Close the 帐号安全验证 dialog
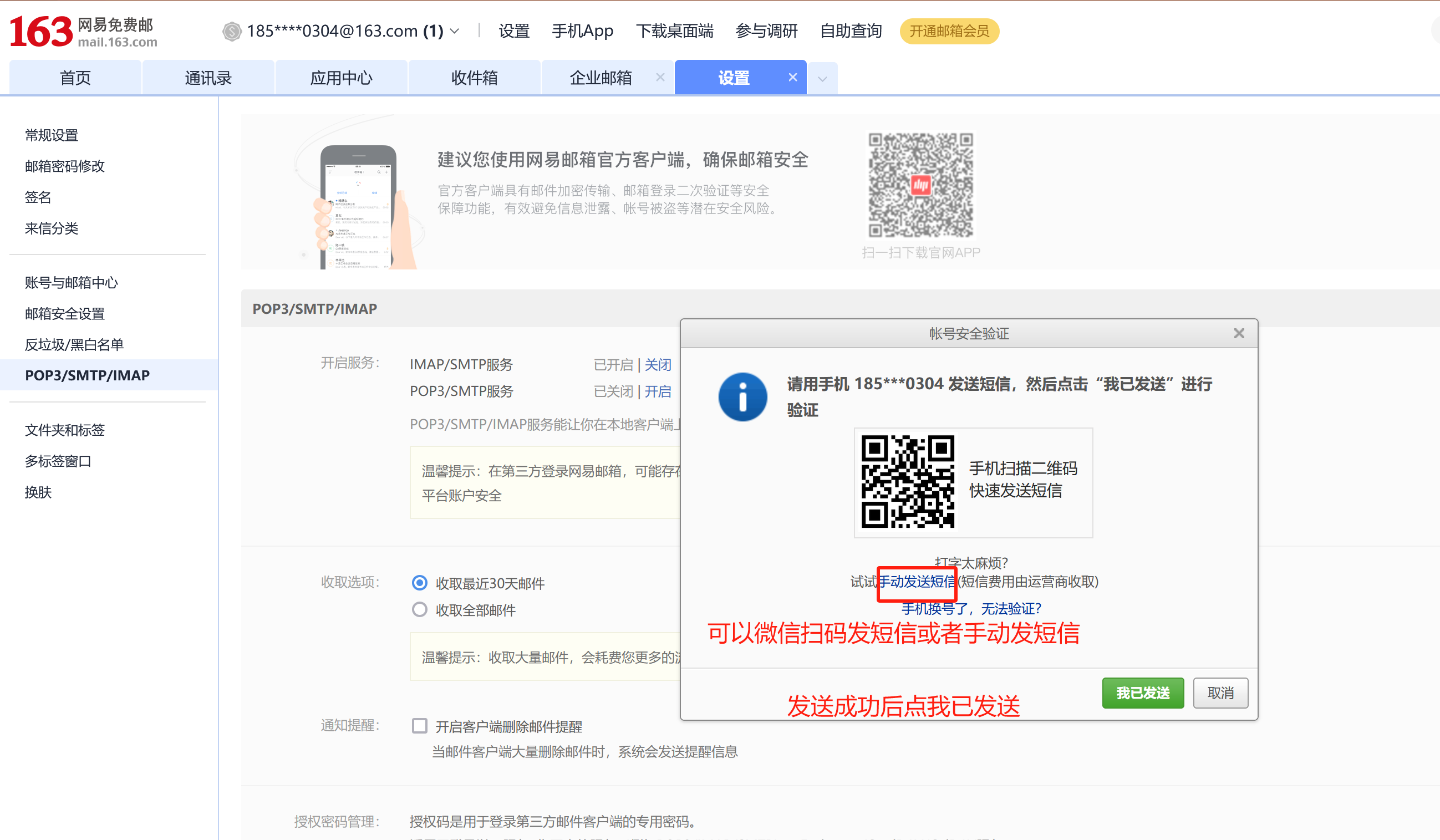Viewport: 1440px width, 840px height. pos(1238,333)
